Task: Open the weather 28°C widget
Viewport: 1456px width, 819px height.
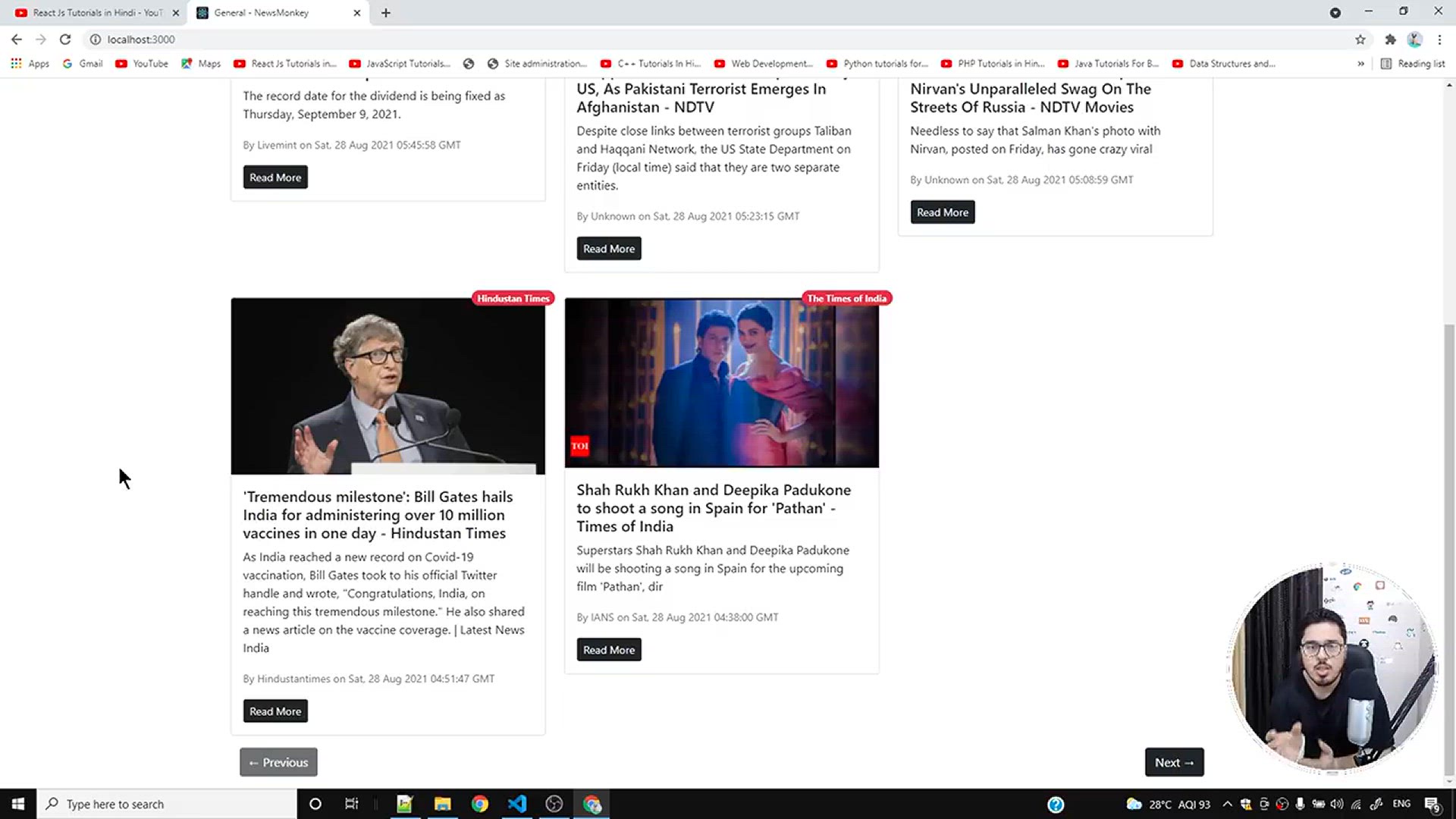Action: pyautogui.click(x=1168, y=804)
